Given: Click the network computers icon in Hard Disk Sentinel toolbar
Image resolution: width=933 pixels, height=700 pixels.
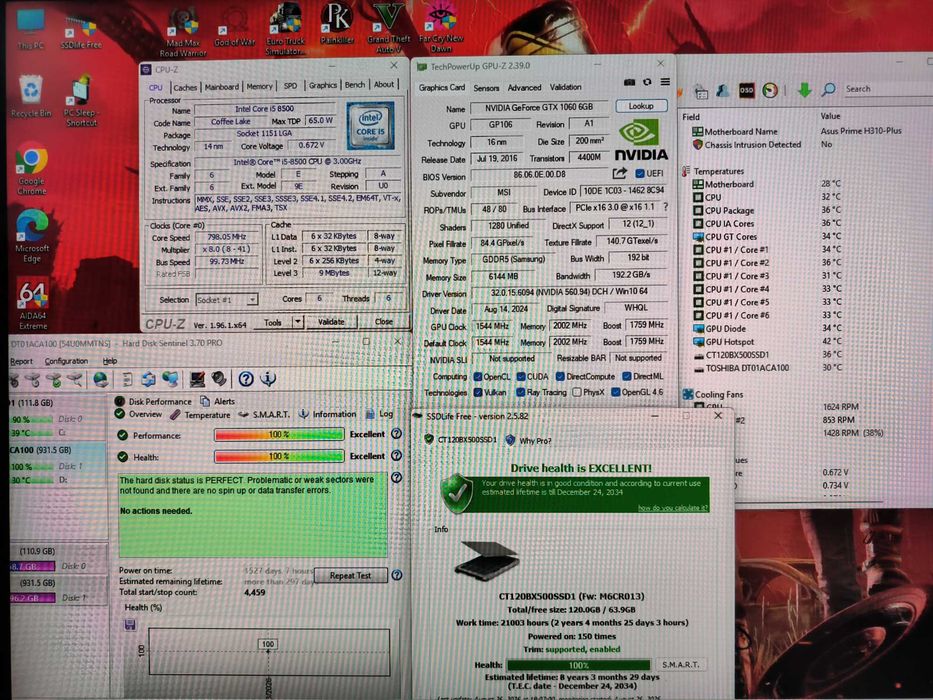Looking at the screenshot, I should point(170,379).
